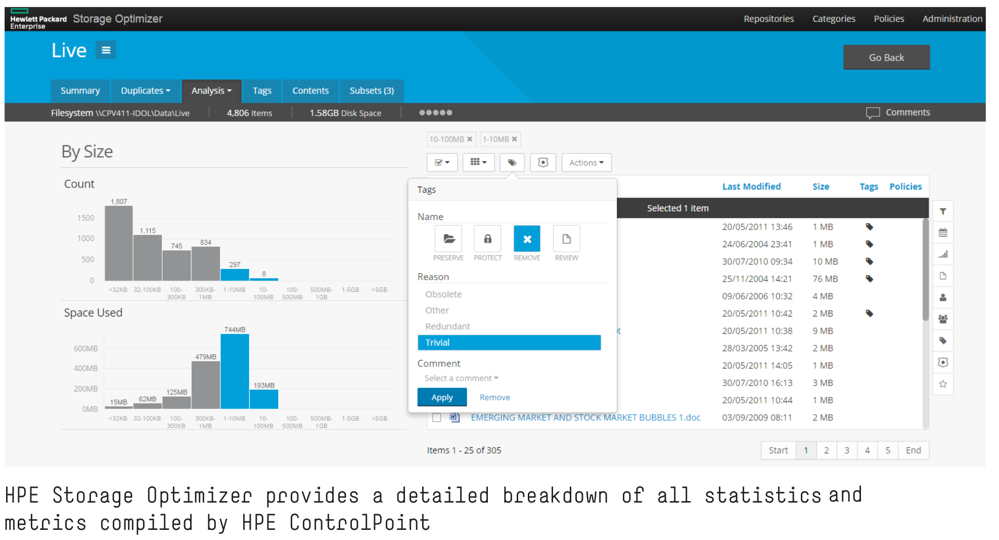Switch to the Summary tab
Viewport: 999px width, 540px height.
[80, 91]
